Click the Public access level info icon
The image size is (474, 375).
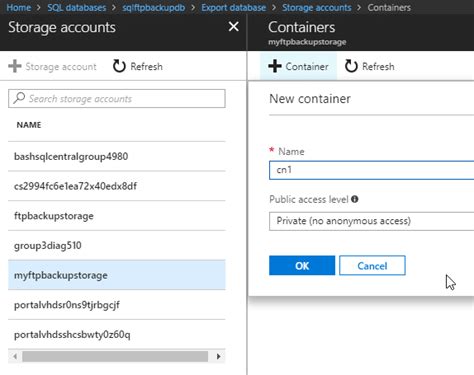pos(355,199)
